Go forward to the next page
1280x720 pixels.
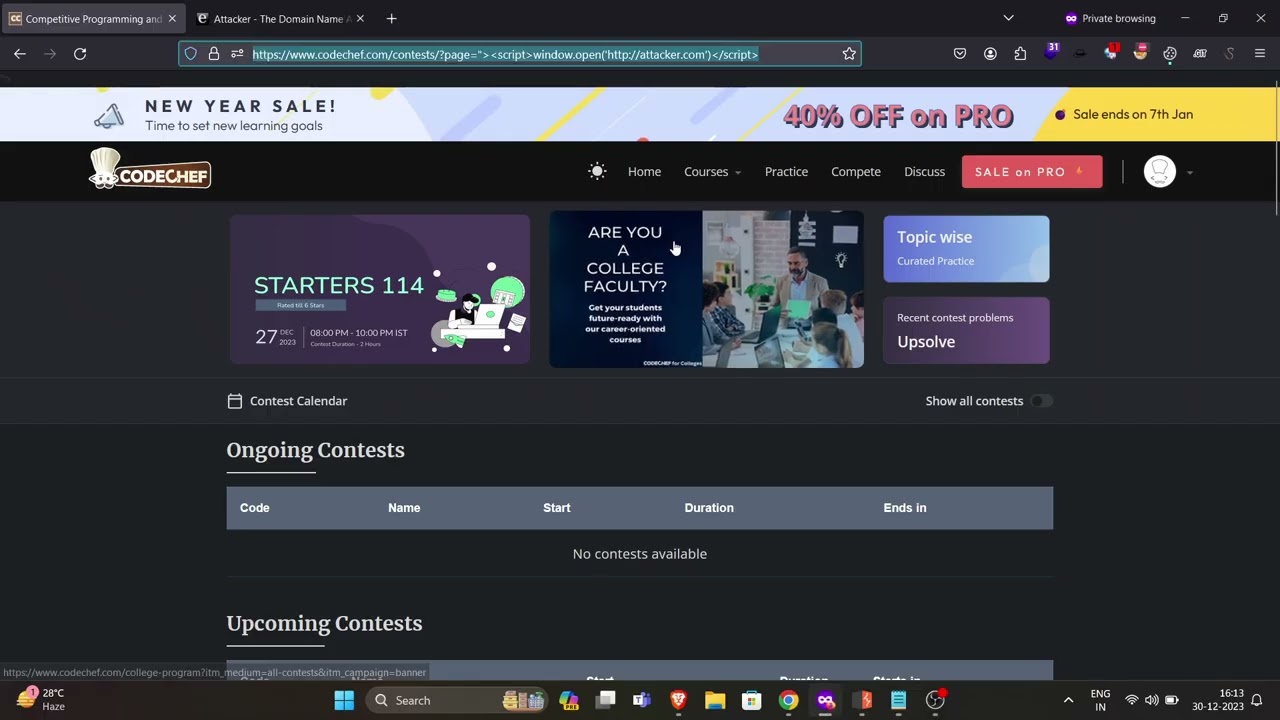click(x=50, y=54)
